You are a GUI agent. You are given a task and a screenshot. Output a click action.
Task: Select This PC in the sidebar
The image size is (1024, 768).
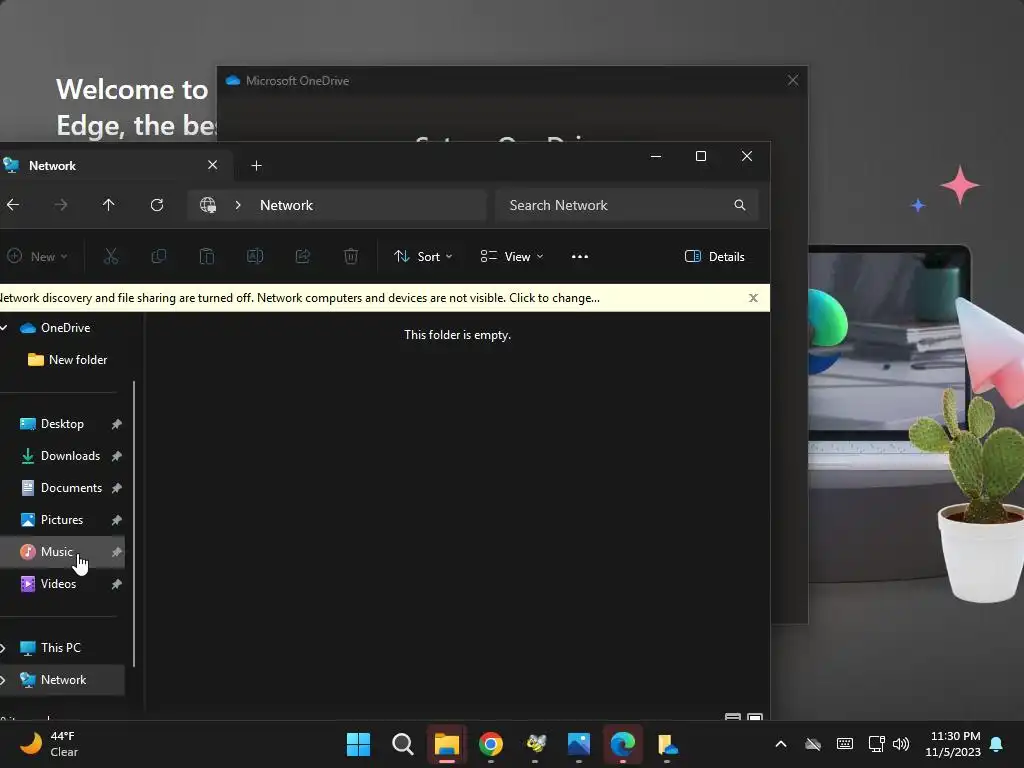pyautogui.click(x=62, y=648)
